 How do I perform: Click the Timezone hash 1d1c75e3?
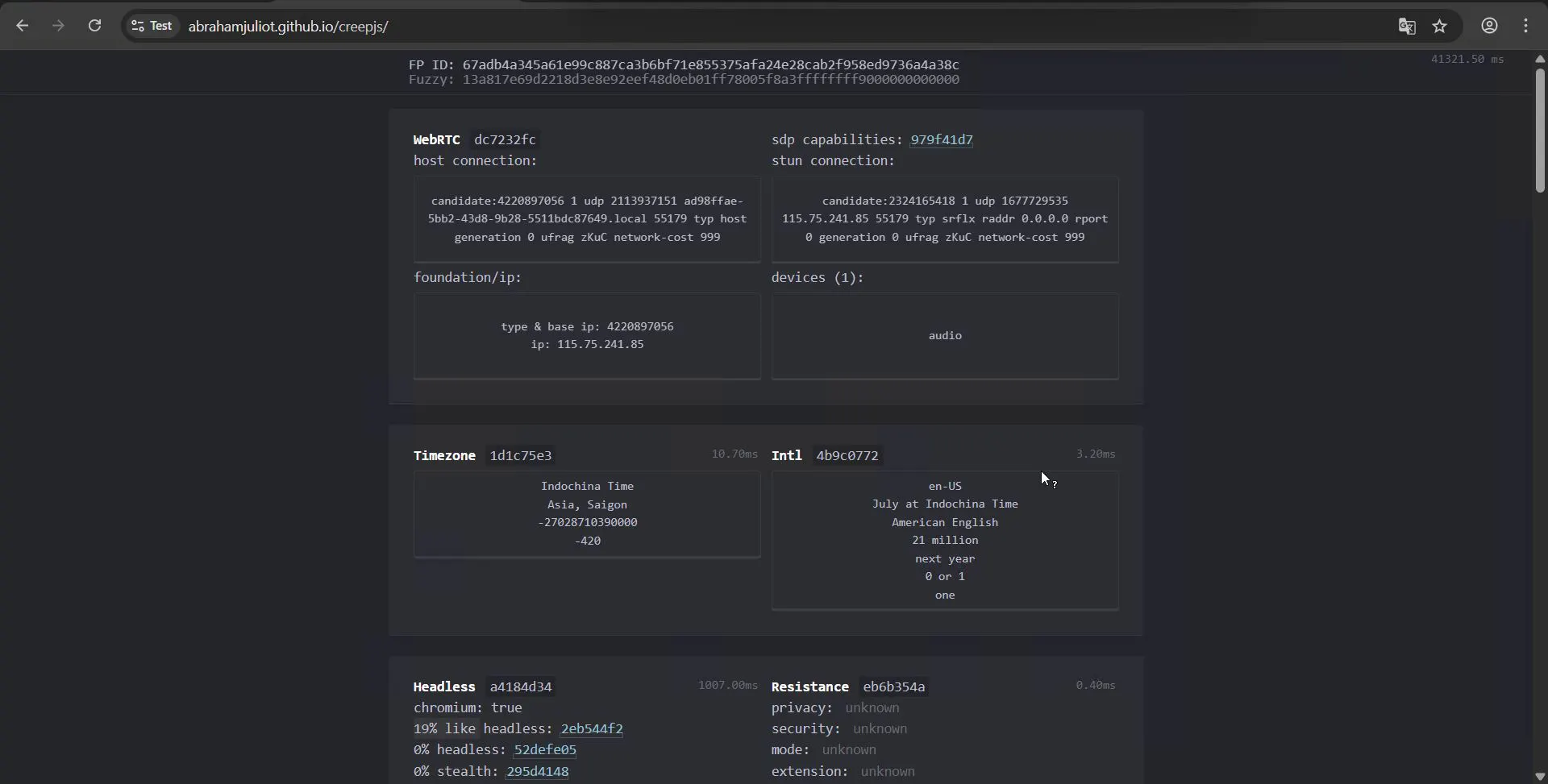click(x=521, y=455)
